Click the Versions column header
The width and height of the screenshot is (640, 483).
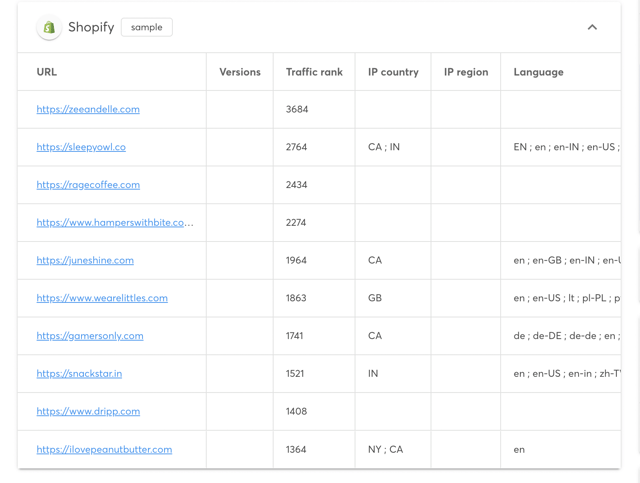point(240,72)
